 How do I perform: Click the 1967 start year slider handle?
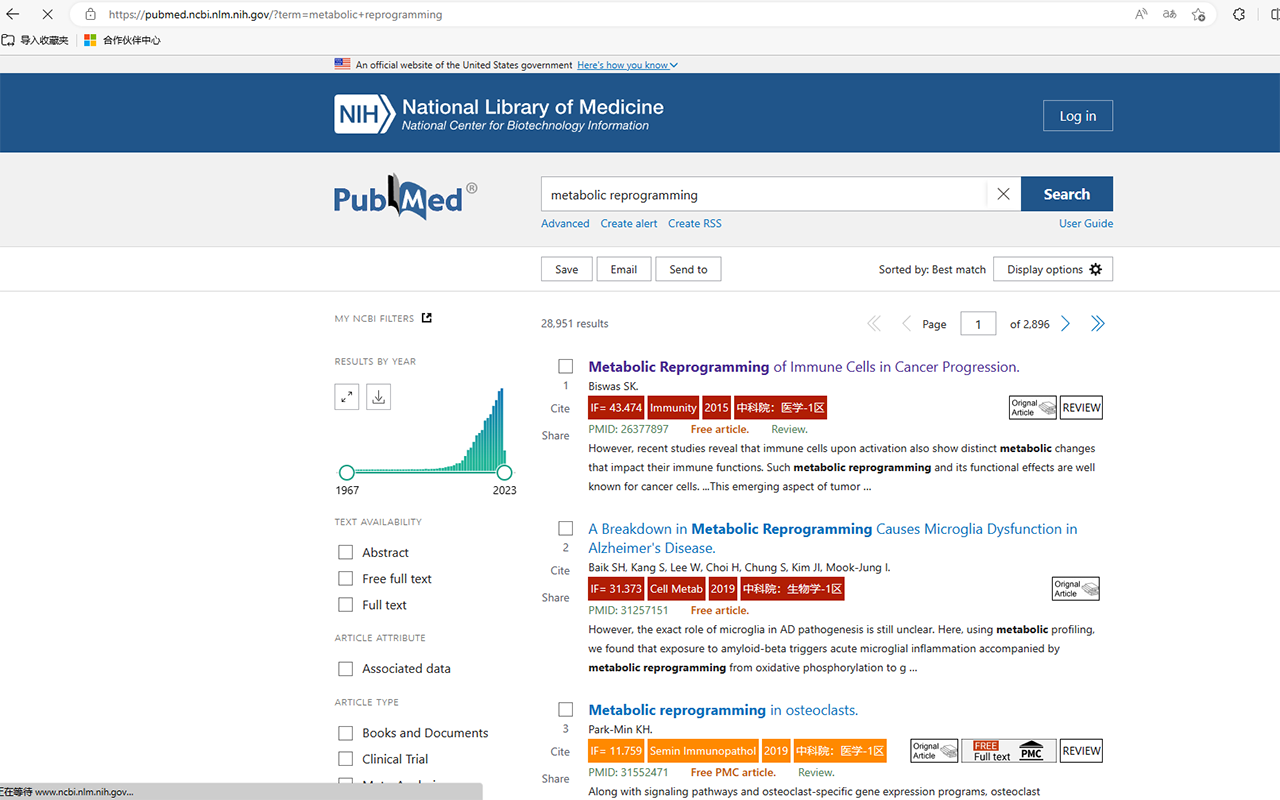tap(346, 472)
